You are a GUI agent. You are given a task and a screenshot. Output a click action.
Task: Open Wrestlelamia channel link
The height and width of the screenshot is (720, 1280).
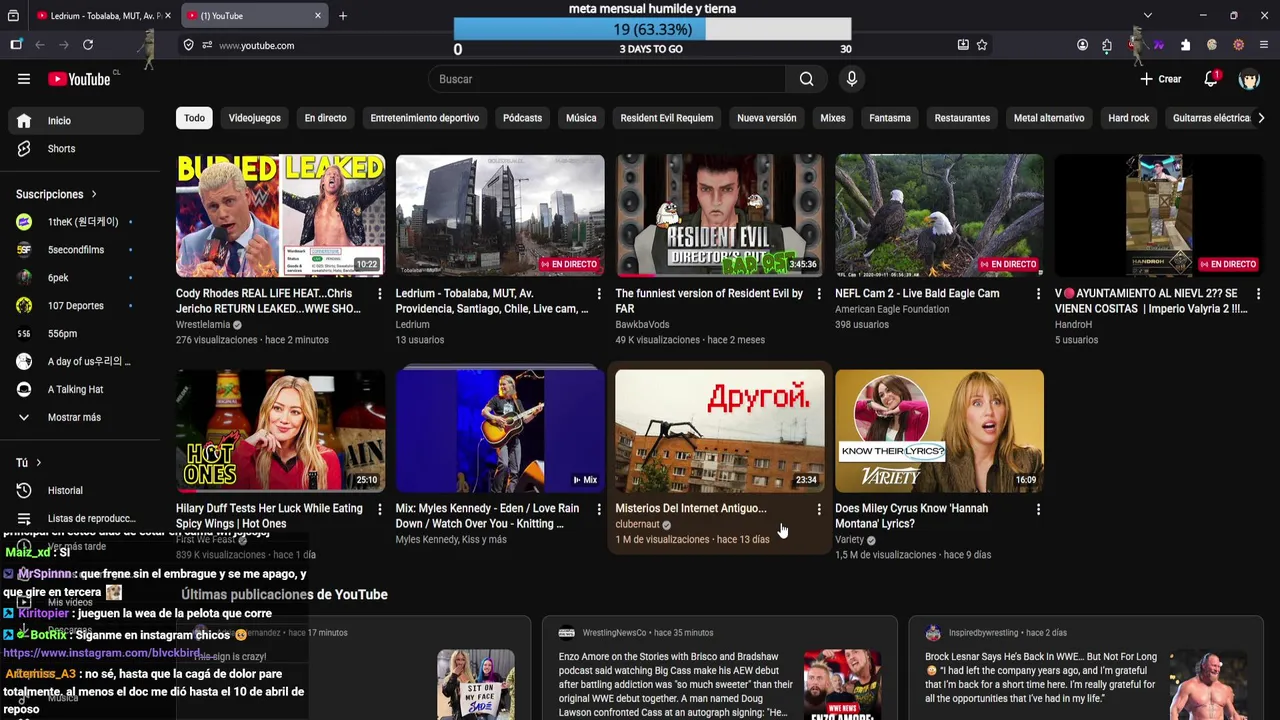203,325
